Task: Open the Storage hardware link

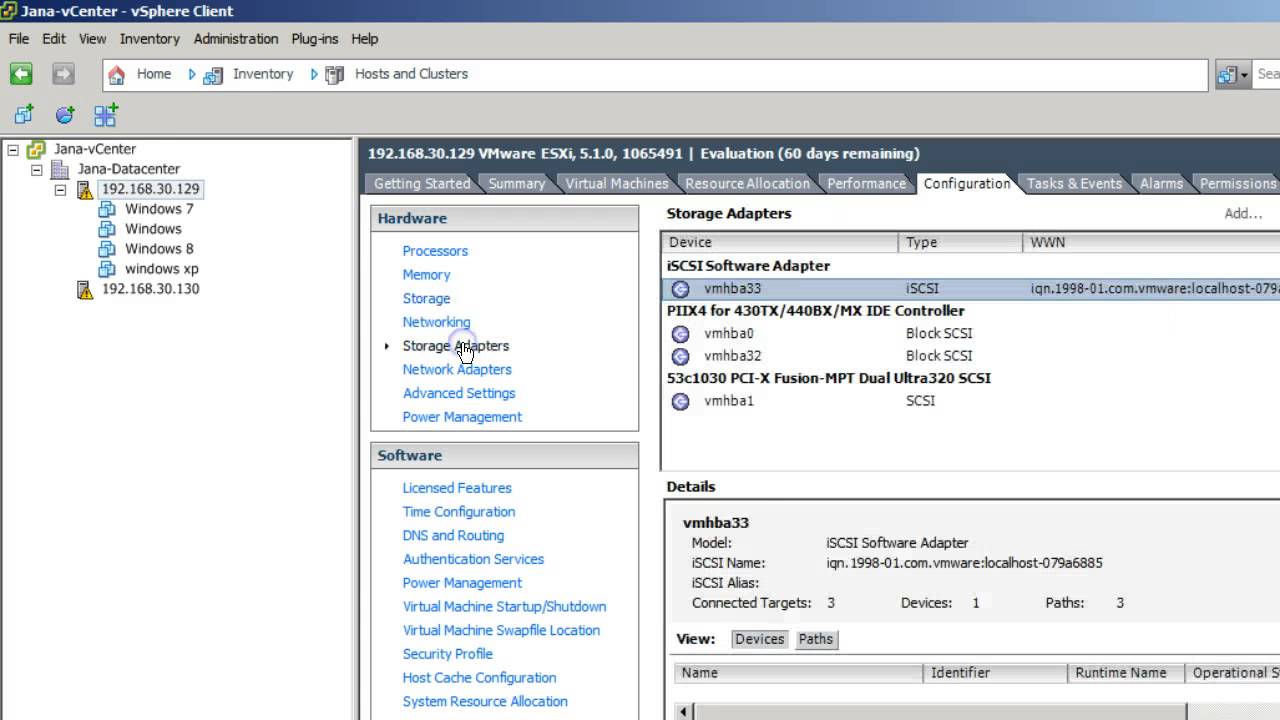Action: click(426, 299)
